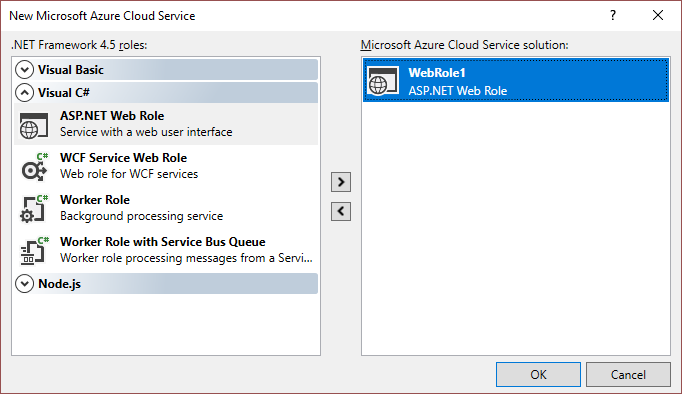Expand the Visual Basic roles group
Image resolution: width=682 pixels, height=394 pixels.
click(24, 70)
